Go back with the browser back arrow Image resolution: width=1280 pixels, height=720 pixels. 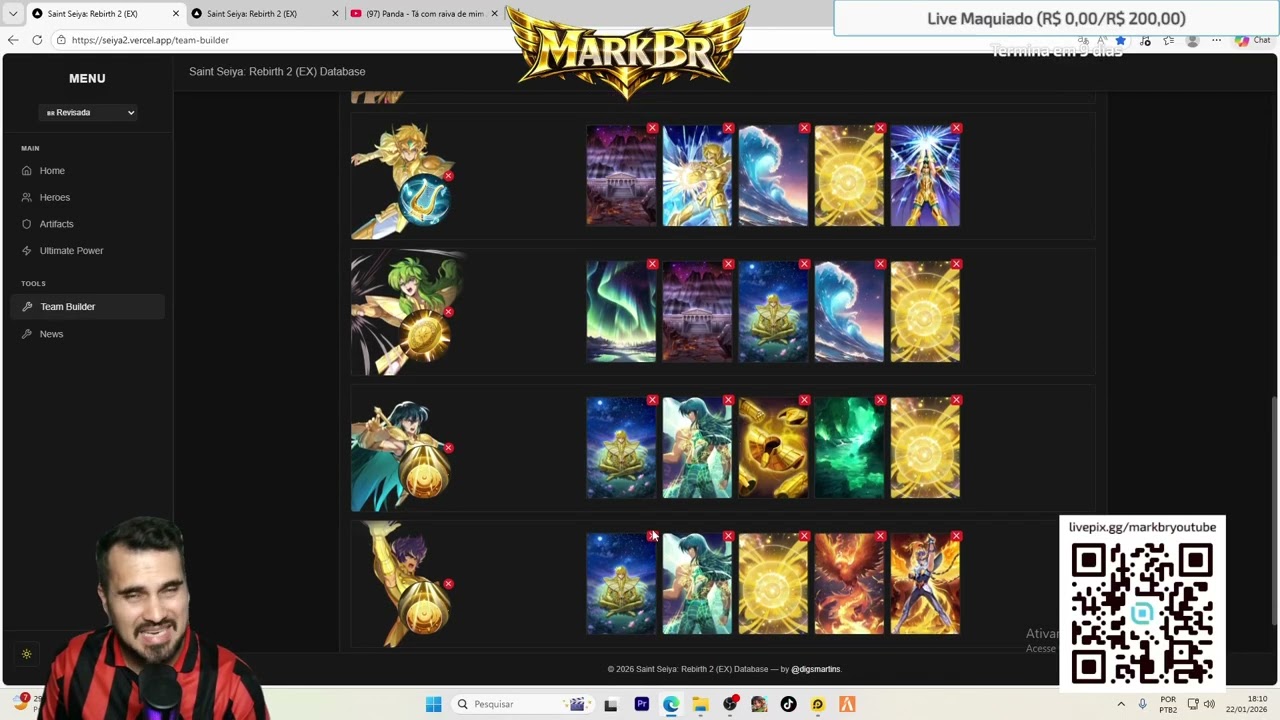point(13,40)
